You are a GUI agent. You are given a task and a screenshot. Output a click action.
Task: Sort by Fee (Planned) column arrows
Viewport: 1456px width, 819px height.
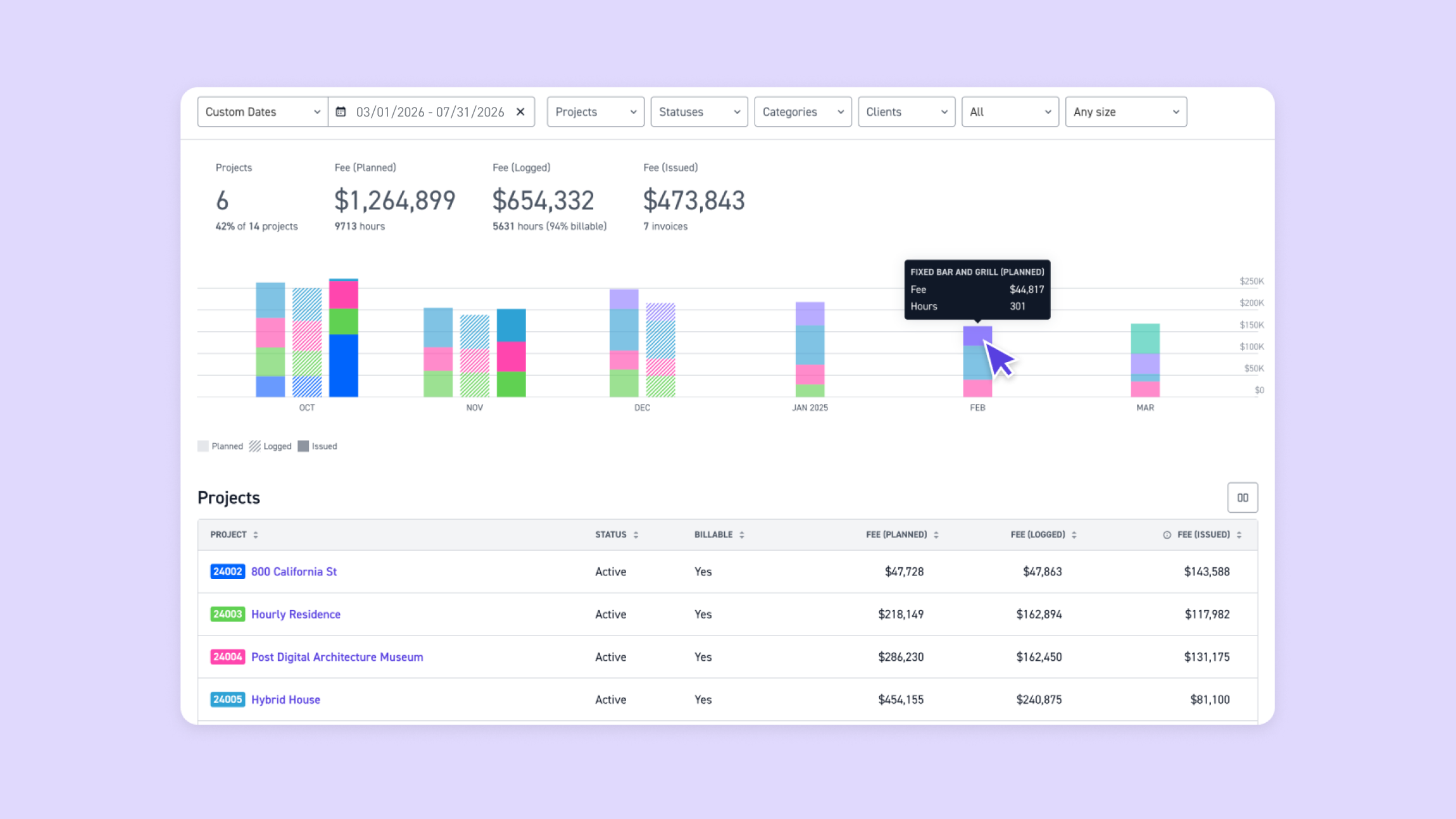click(x=936, y=535)
